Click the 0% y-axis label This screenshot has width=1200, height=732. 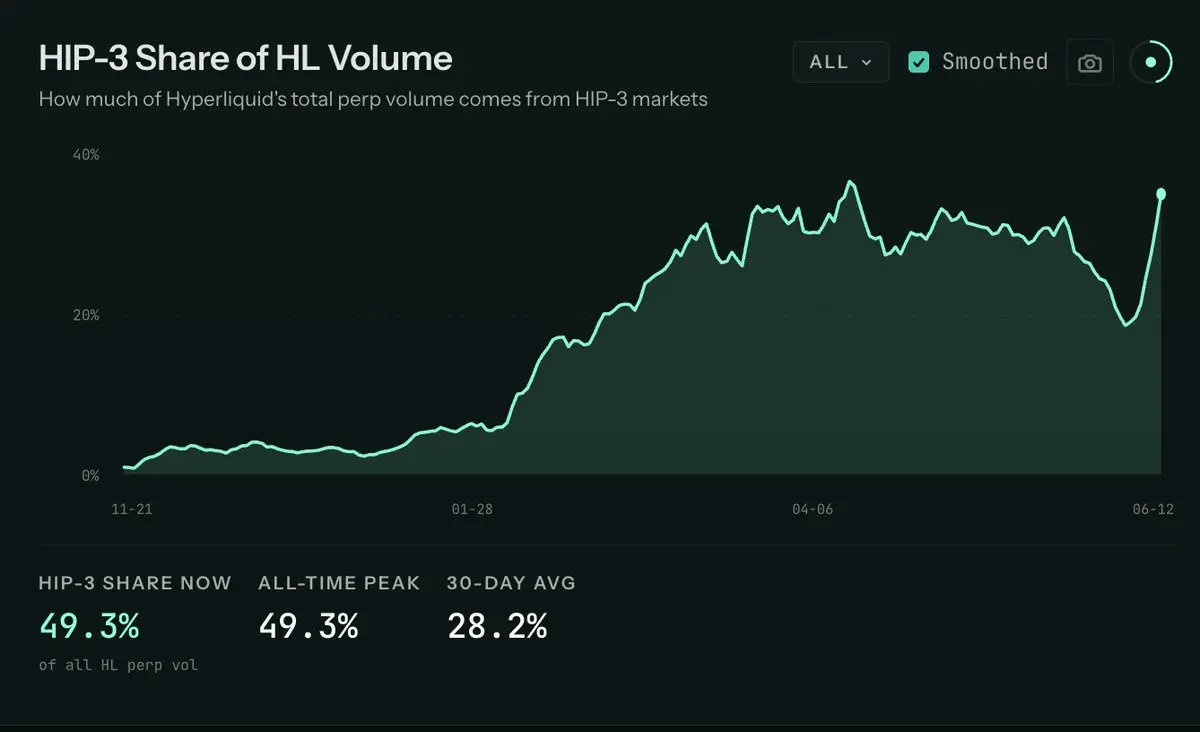click(90, 476)
